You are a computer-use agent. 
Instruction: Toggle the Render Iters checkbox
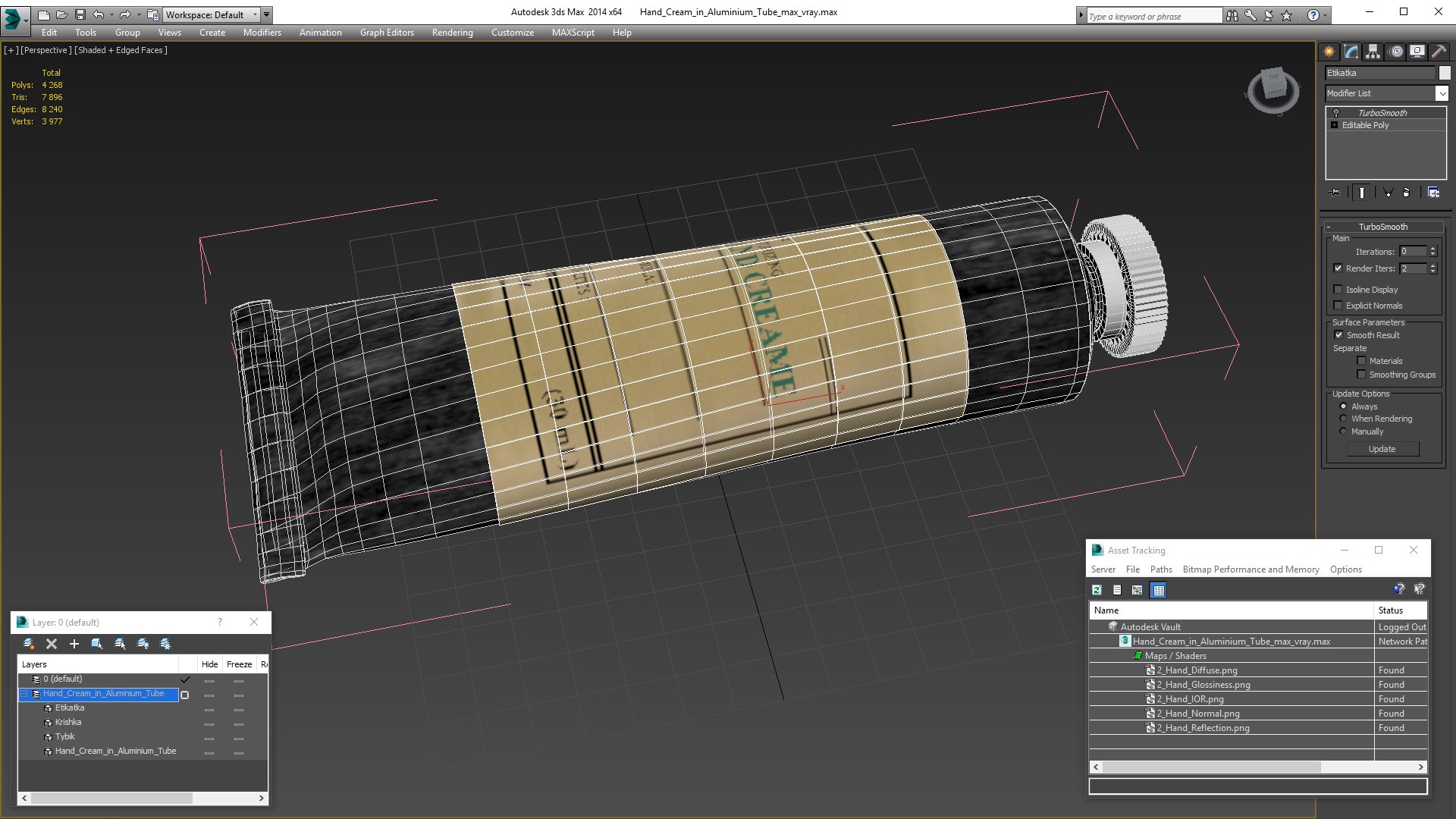pos(1338,268)
